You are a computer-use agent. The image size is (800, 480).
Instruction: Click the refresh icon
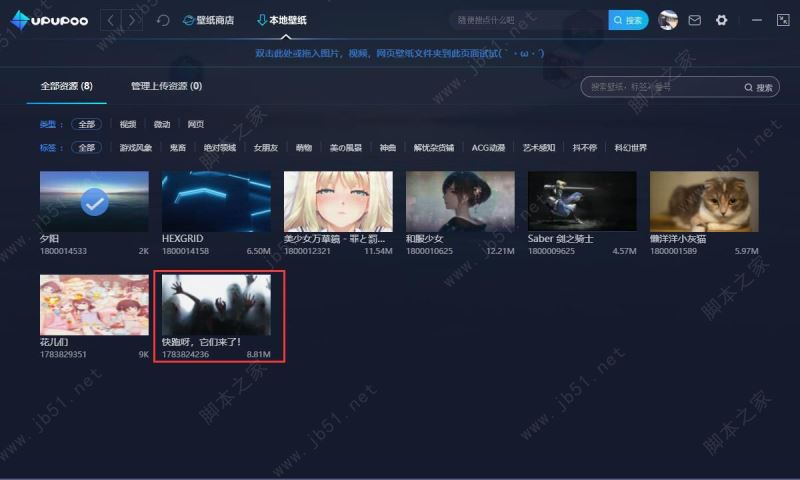(163, 20)
